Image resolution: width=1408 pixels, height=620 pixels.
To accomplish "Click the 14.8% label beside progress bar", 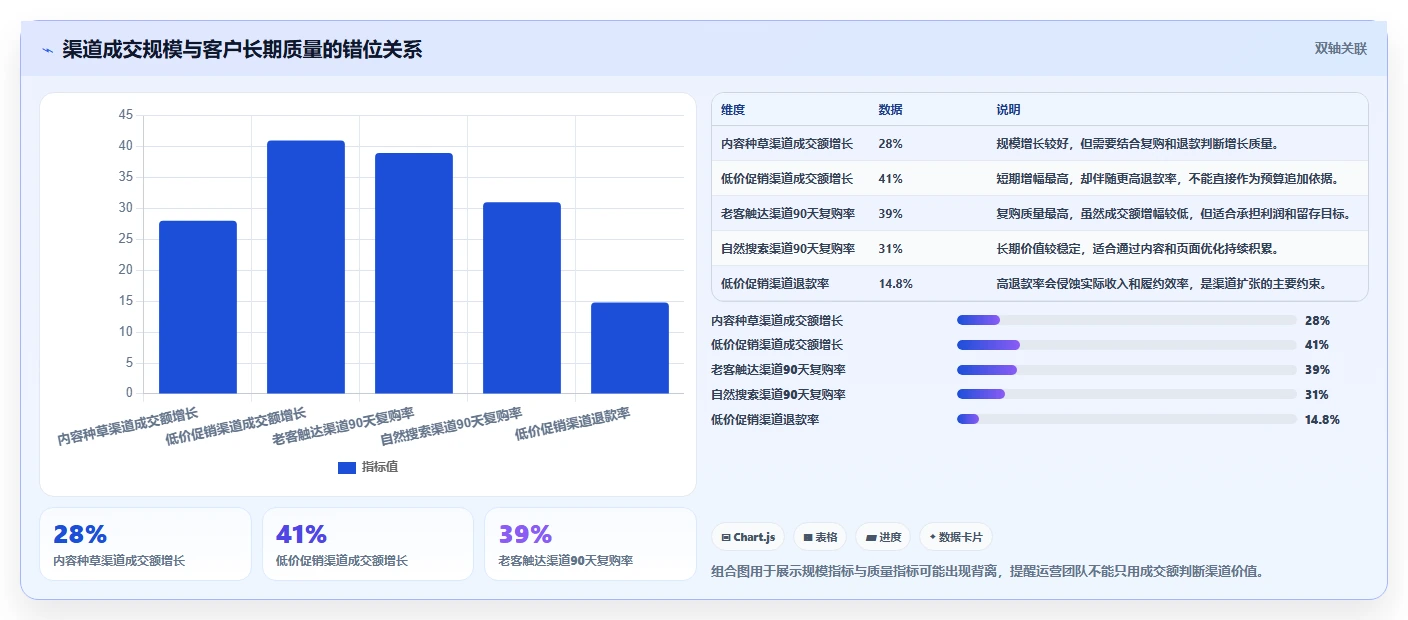I will coord(1322,419).
